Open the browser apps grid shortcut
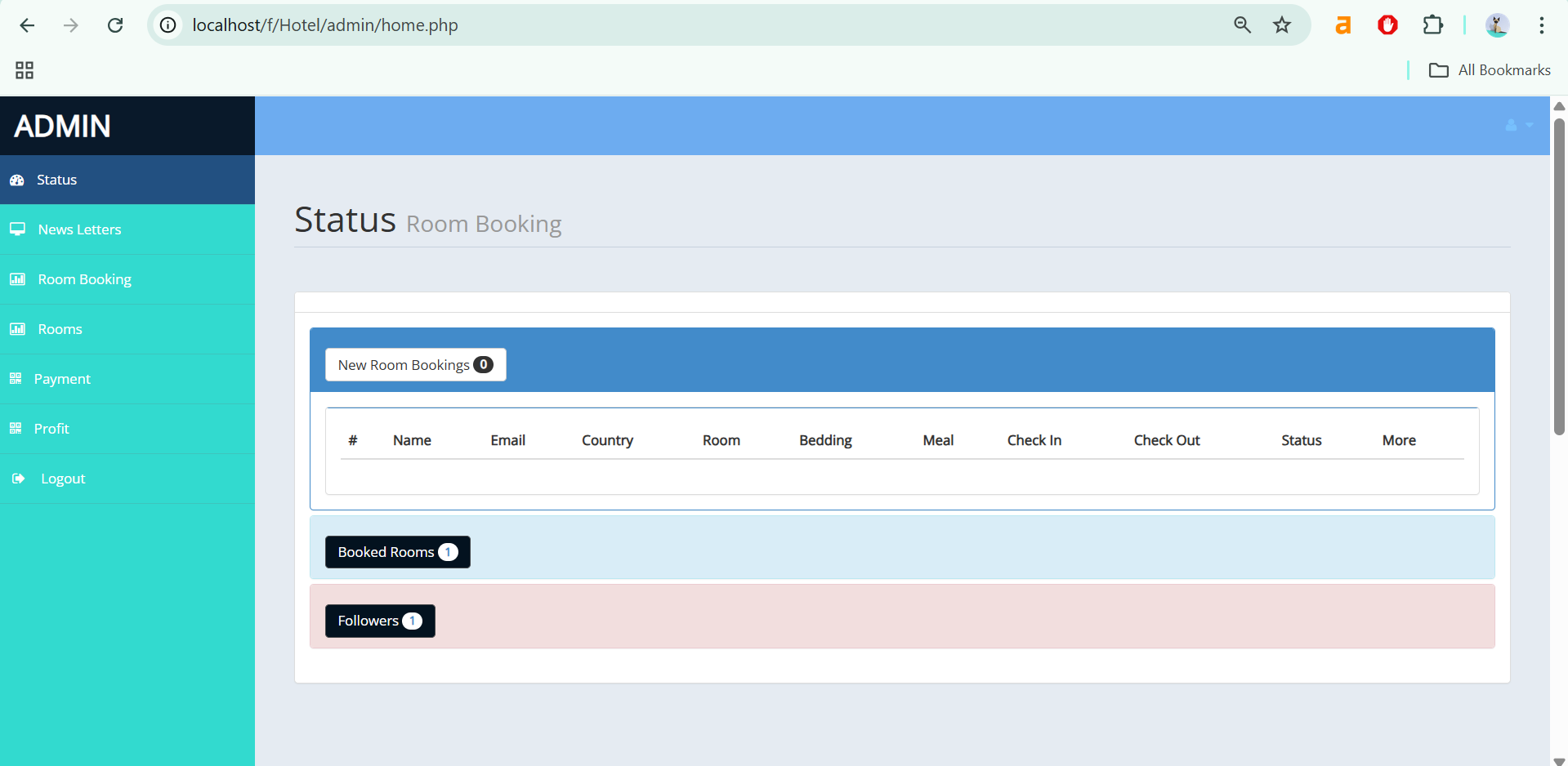 (x=25, y=70)
